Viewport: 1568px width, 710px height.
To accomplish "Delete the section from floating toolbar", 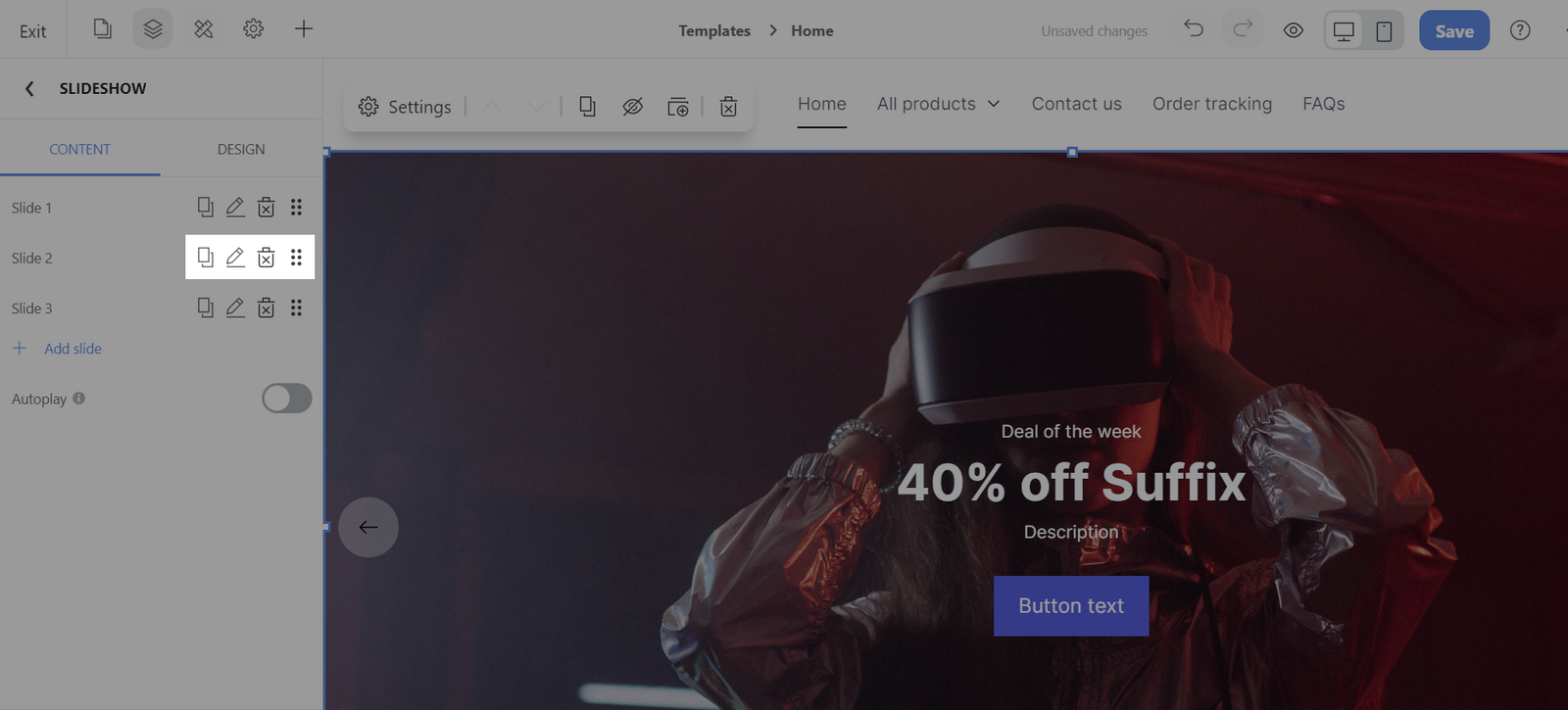I will tap(728, 107).
